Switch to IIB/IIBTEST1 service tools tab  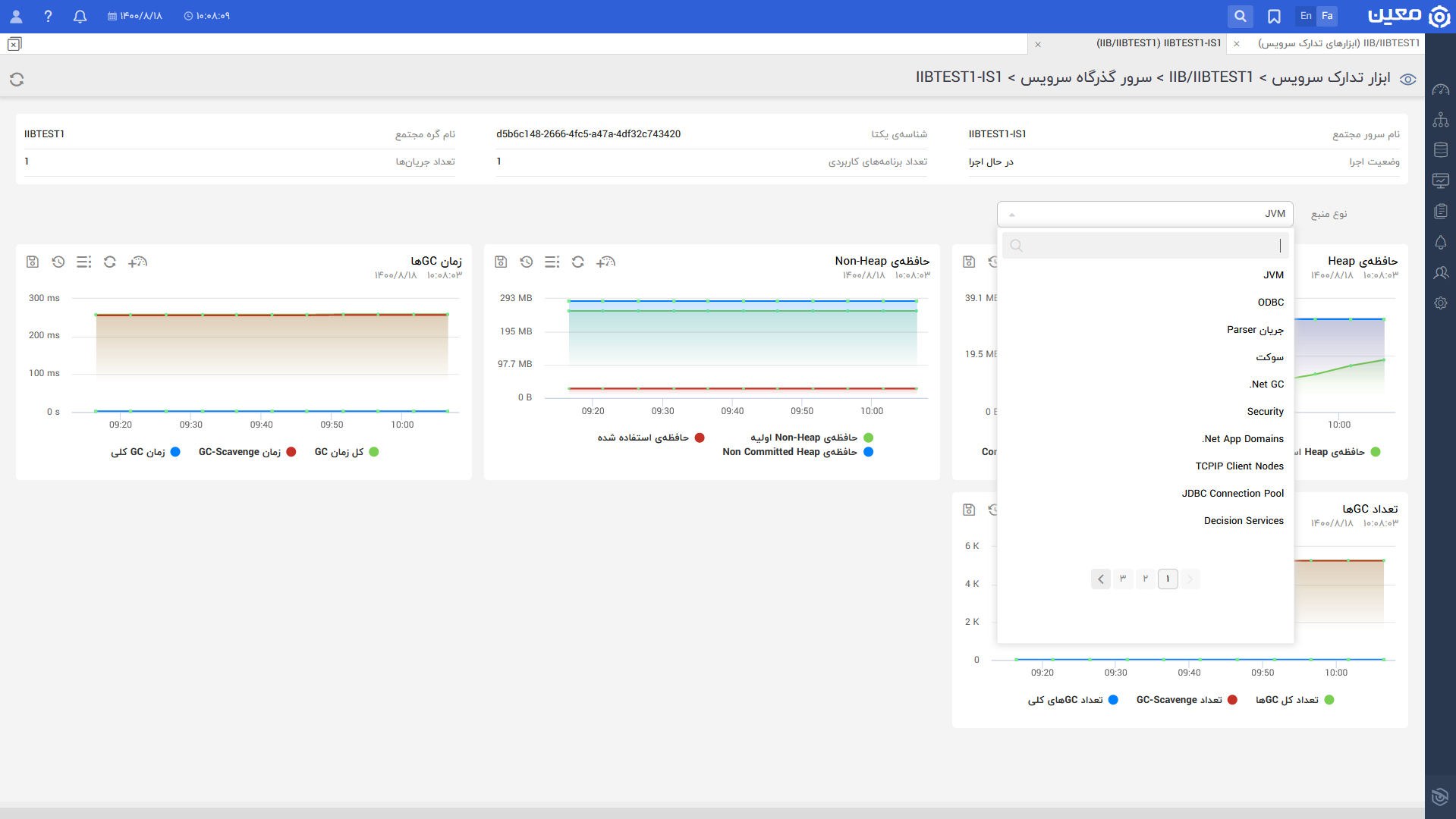[x=1338, y=43]
